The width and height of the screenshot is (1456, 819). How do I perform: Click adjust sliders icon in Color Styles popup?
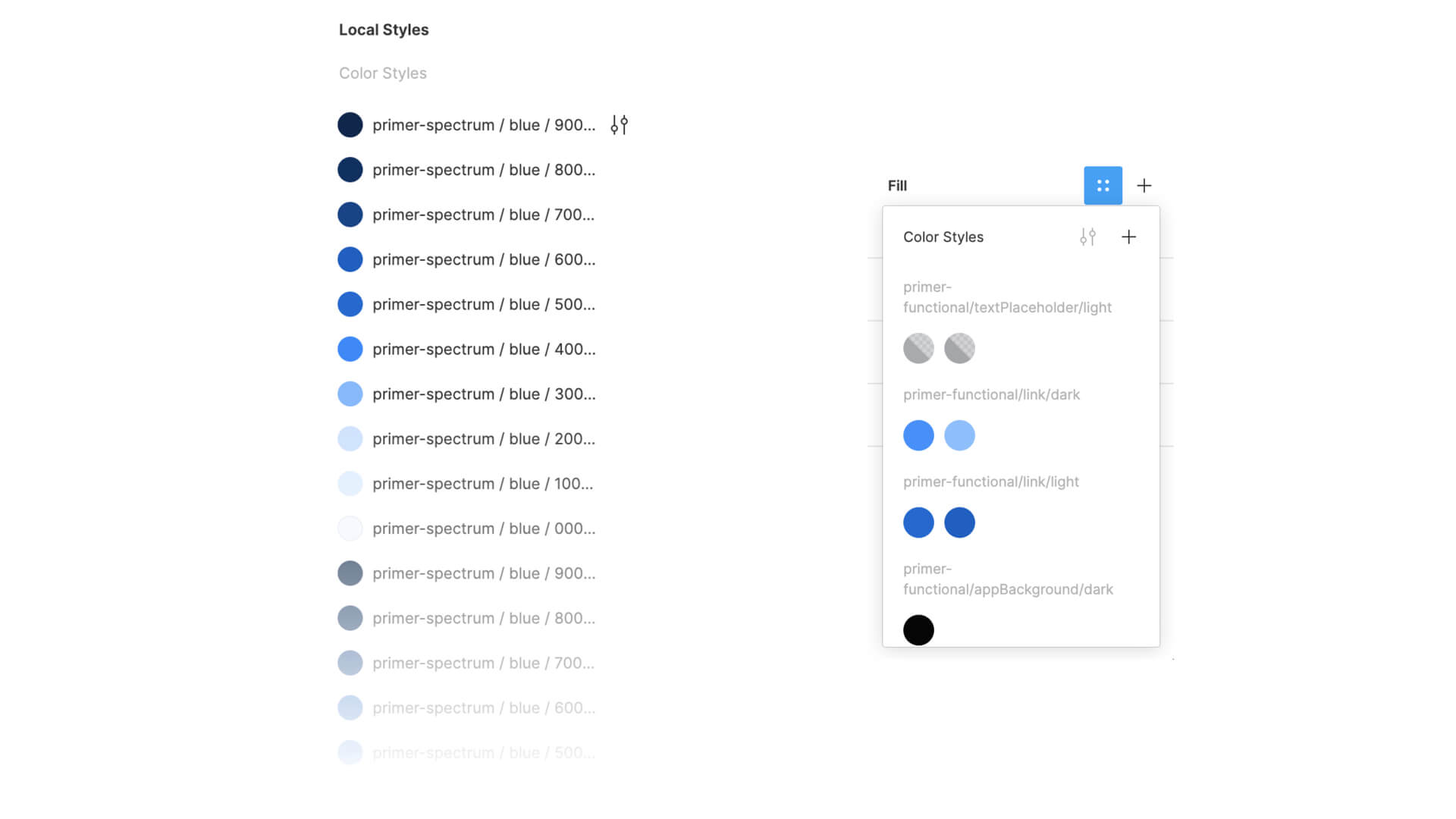click(x=1087, y=237)
